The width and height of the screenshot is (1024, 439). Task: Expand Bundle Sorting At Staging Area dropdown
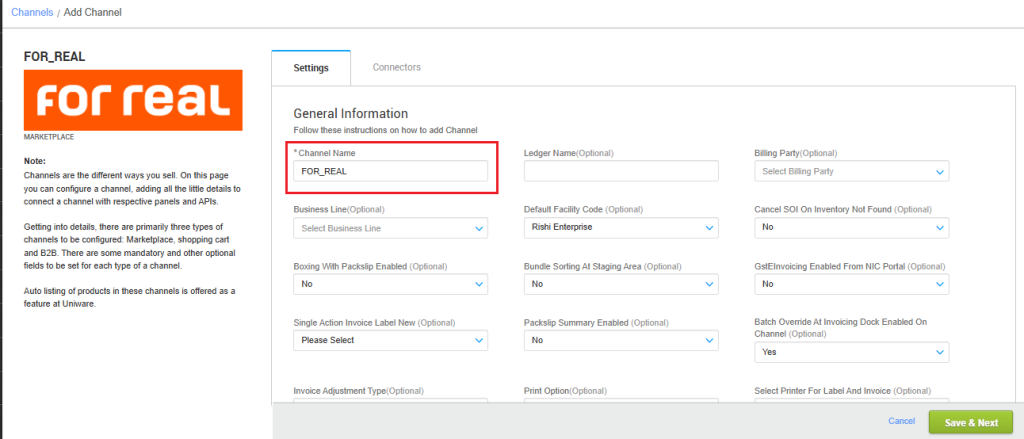point(621,284)
